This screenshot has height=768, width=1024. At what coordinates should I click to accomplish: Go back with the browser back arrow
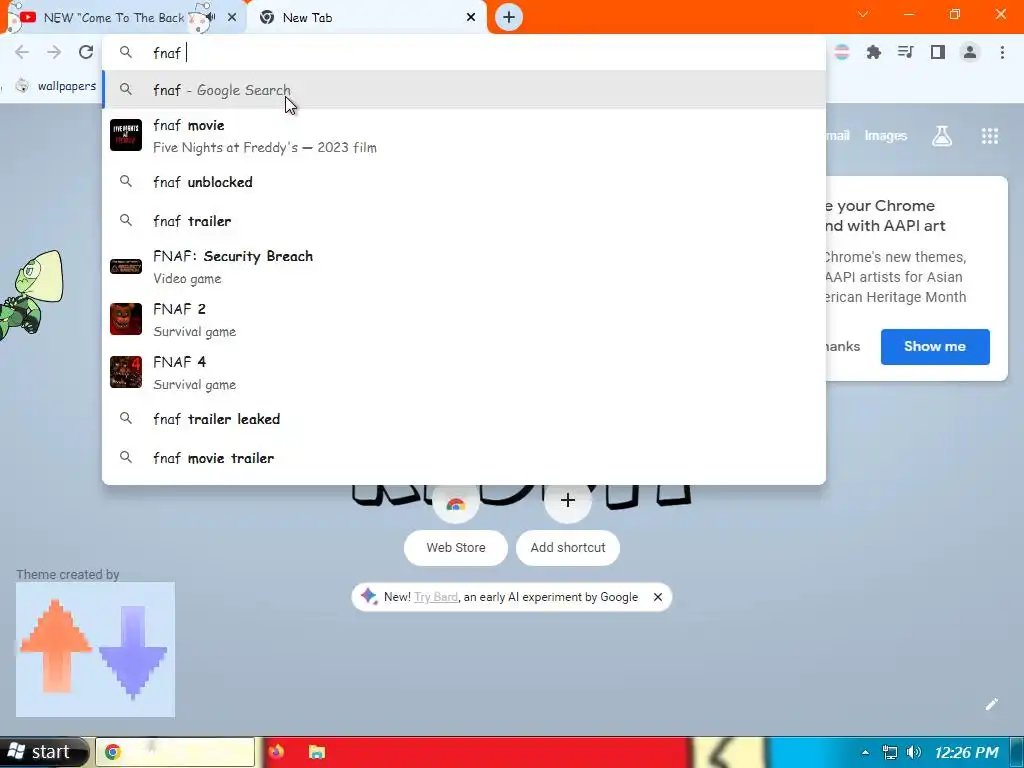[22, 52]
